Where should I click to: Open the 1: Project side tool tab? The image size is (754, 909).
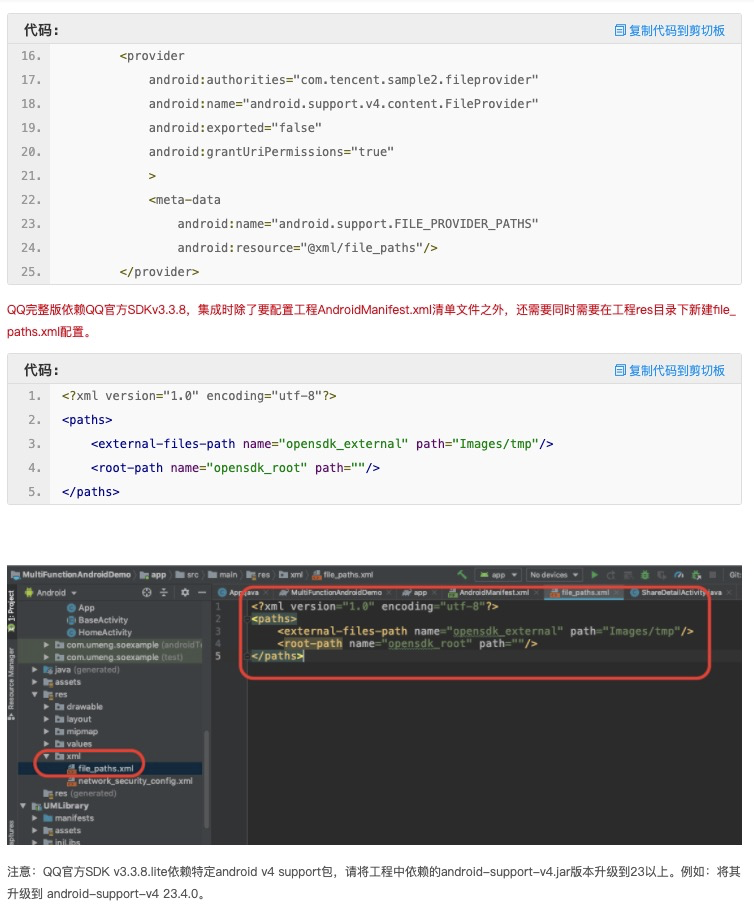point(12,612)
